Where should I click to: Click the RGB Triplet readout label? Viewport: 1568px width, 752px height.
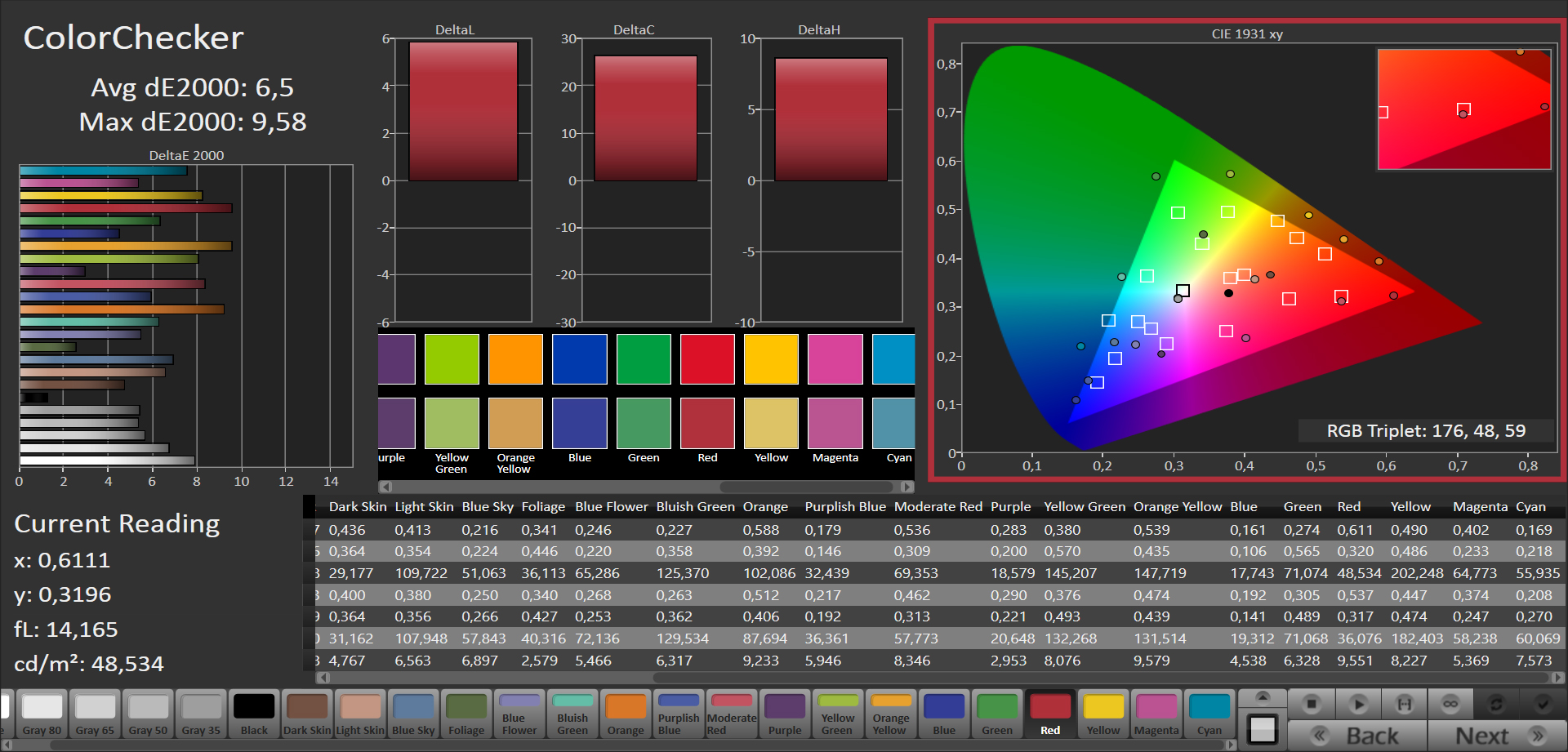click(x=1426, y=431)
